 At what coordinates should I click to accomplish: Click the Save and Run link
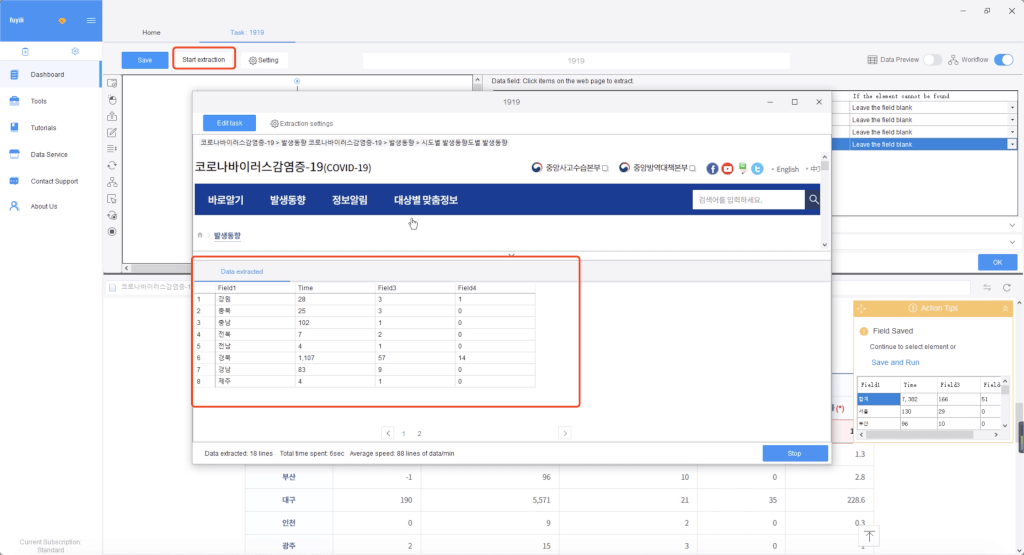(x=895, y=362)
